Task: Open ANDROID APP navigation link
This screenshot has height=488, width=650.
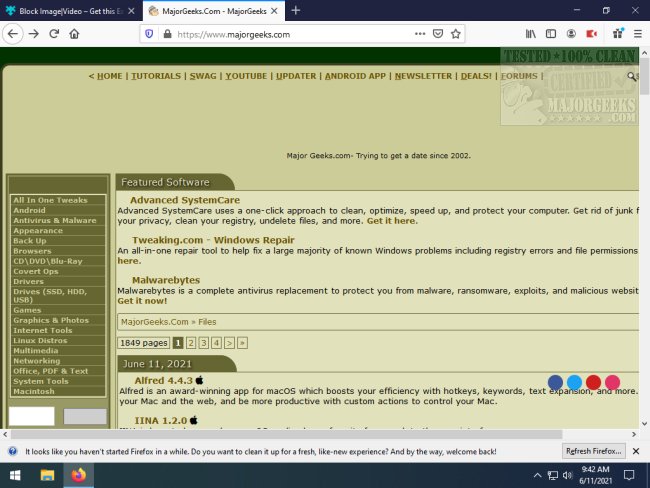Action: tap(355, 76)
